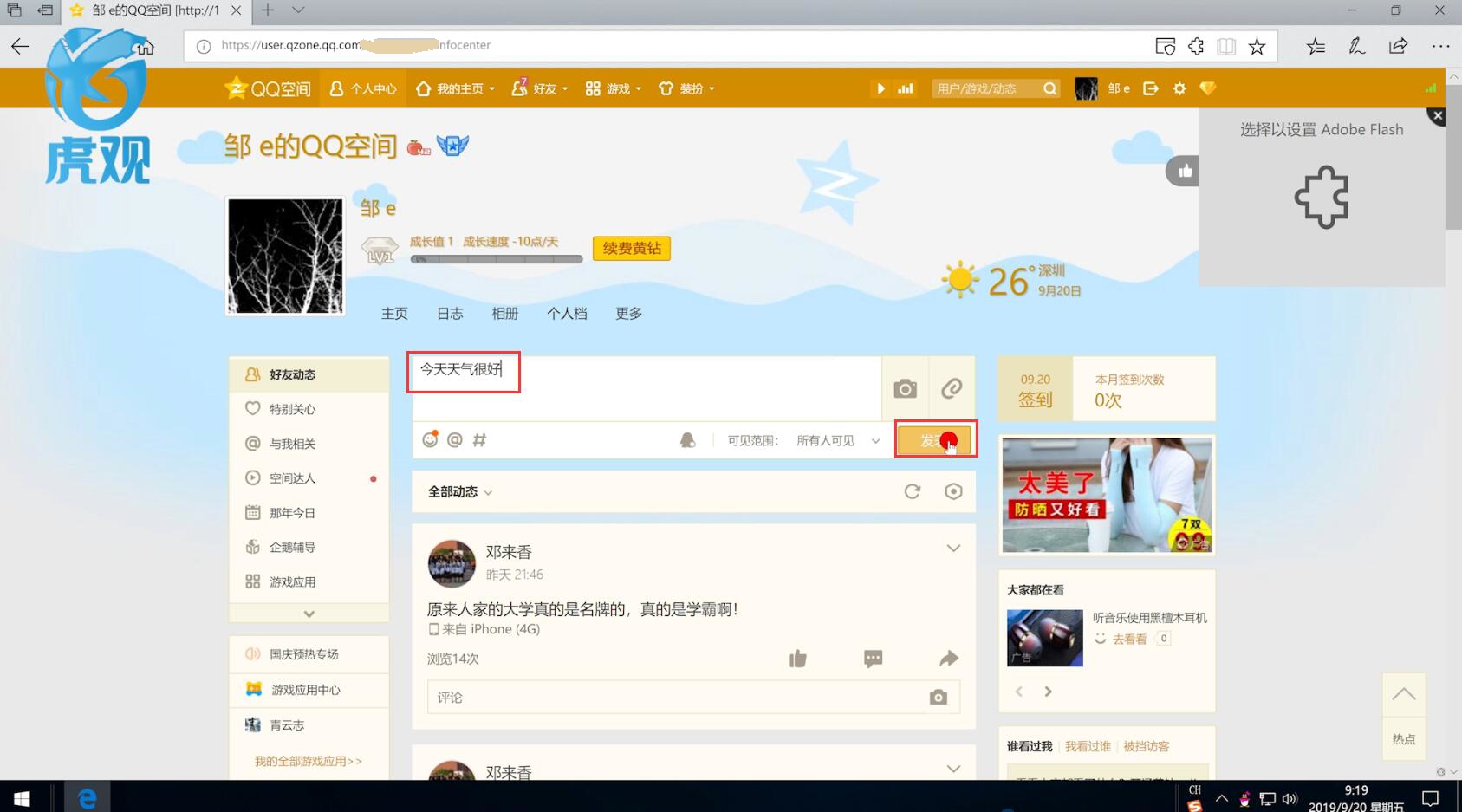1462x812 pixels.
Task: Expand the 装扮 menu
Action: click(x=687, y=88)
